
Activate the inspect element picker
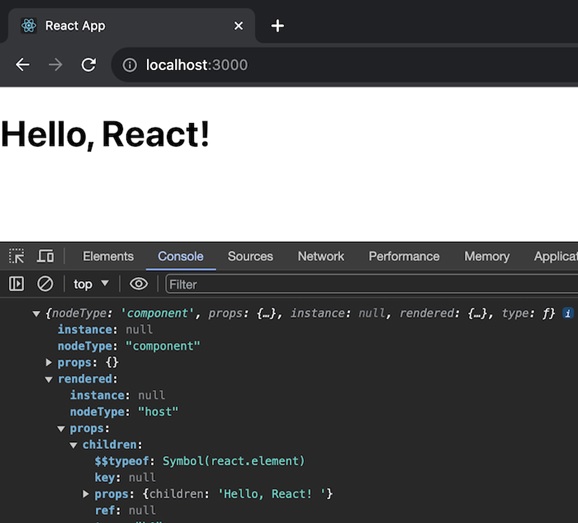click(17, 256)
